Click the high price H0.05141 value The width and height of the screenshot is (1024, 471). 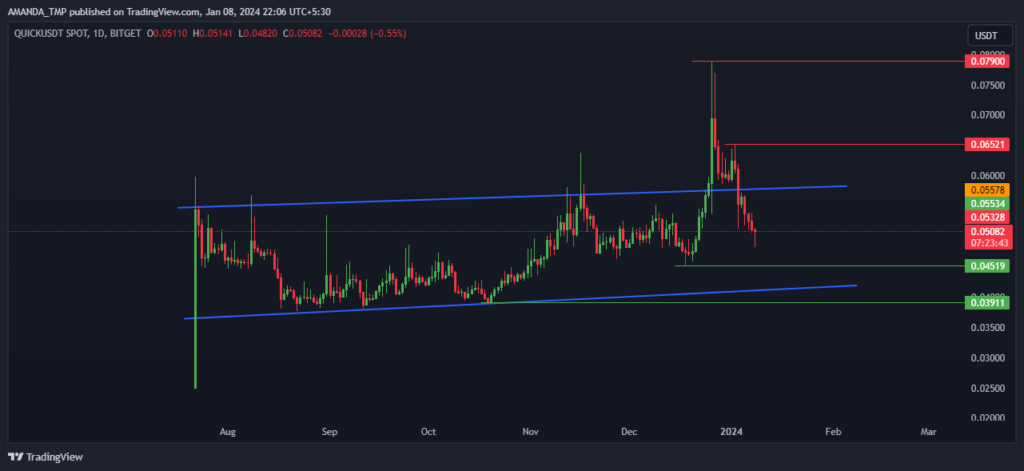(214, 33)
